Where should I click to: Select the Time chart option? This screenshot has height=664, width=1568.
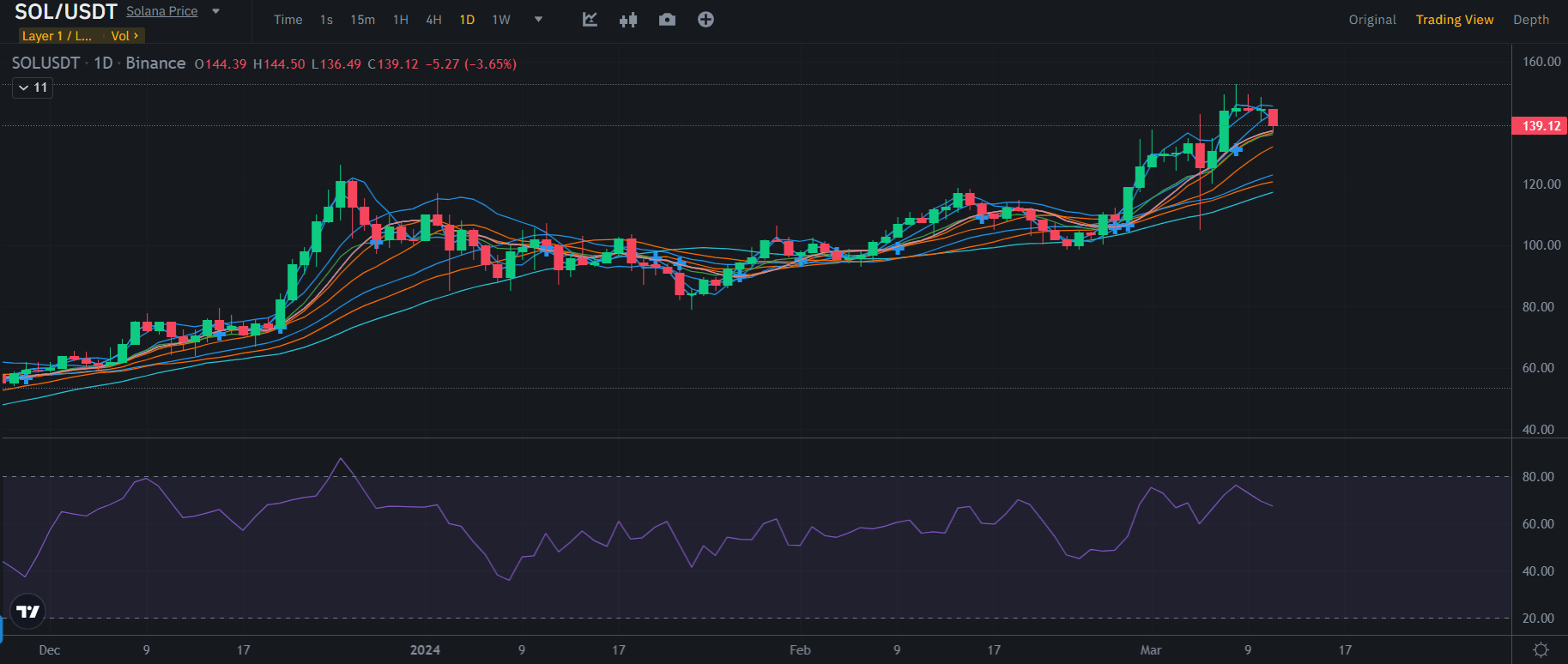pyautogui.click(x=288, y=20)
